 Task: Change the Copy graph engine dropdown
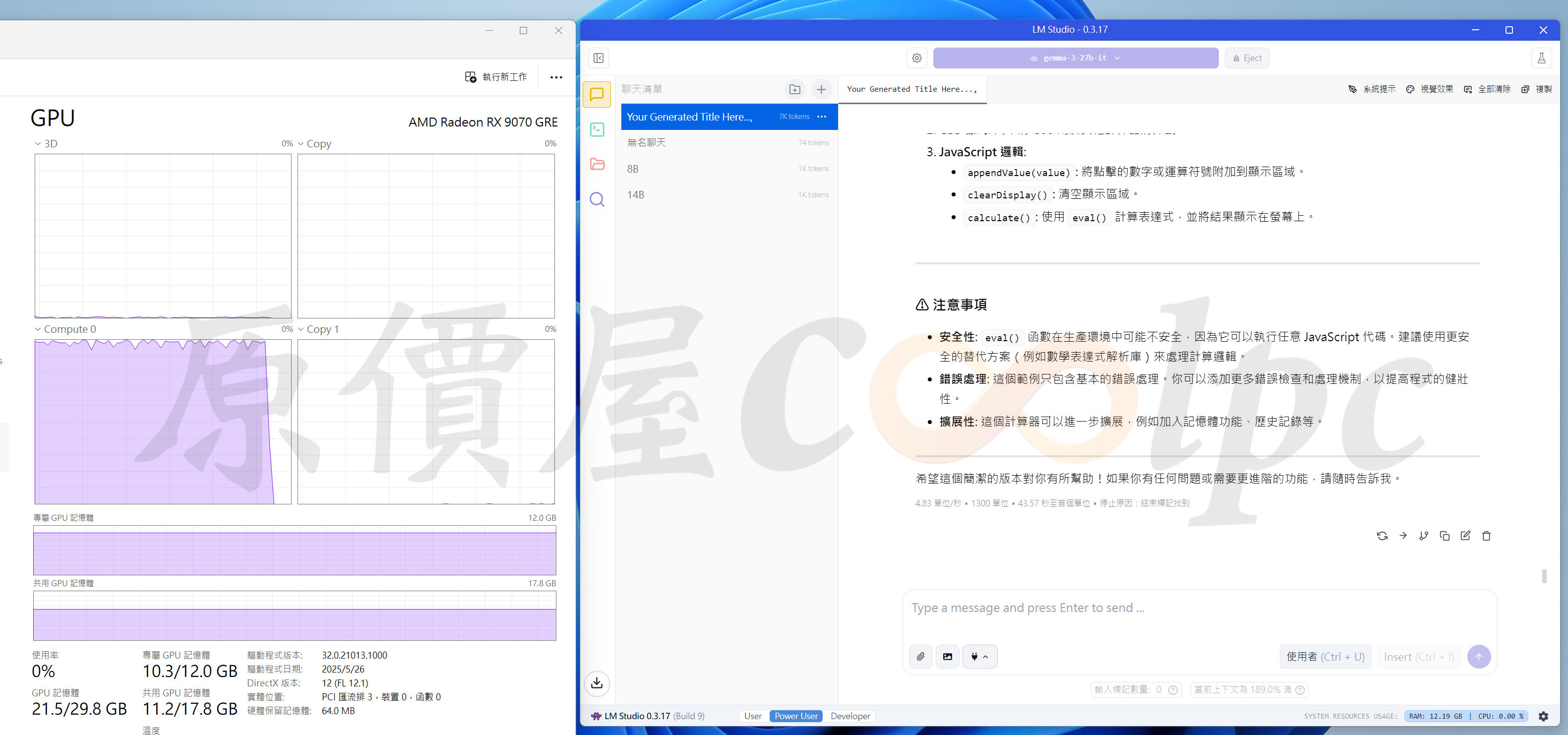click(x=314, y=144)
